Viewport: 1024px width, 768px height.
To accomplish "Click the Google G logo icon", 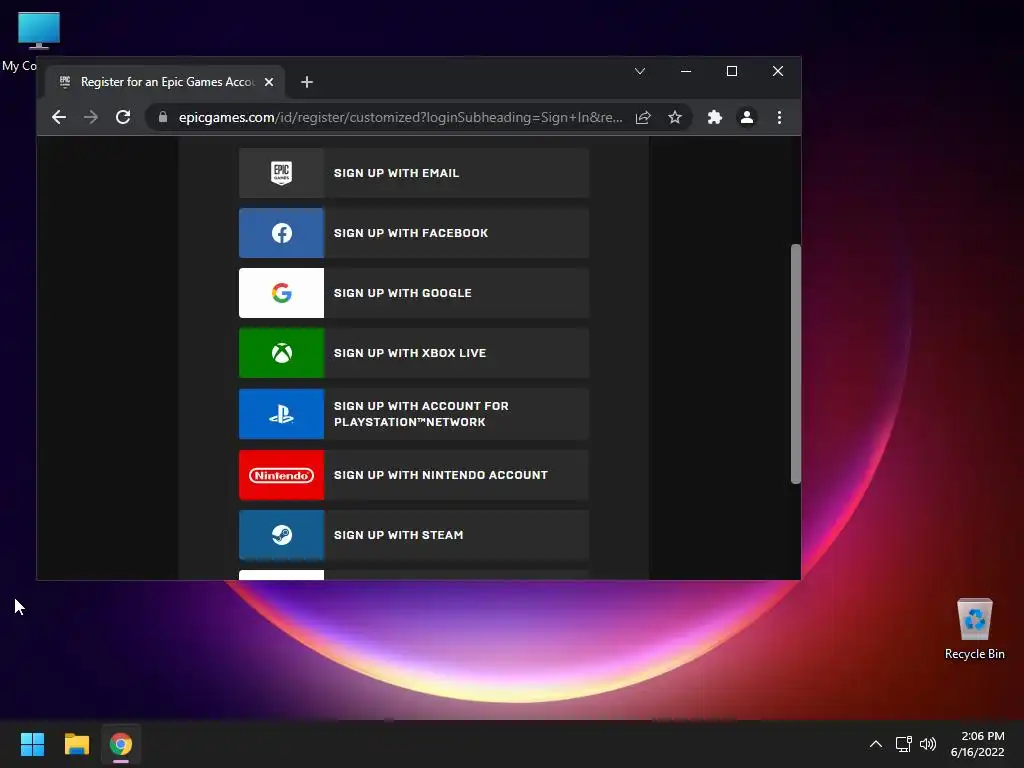I will click(281, 293).
